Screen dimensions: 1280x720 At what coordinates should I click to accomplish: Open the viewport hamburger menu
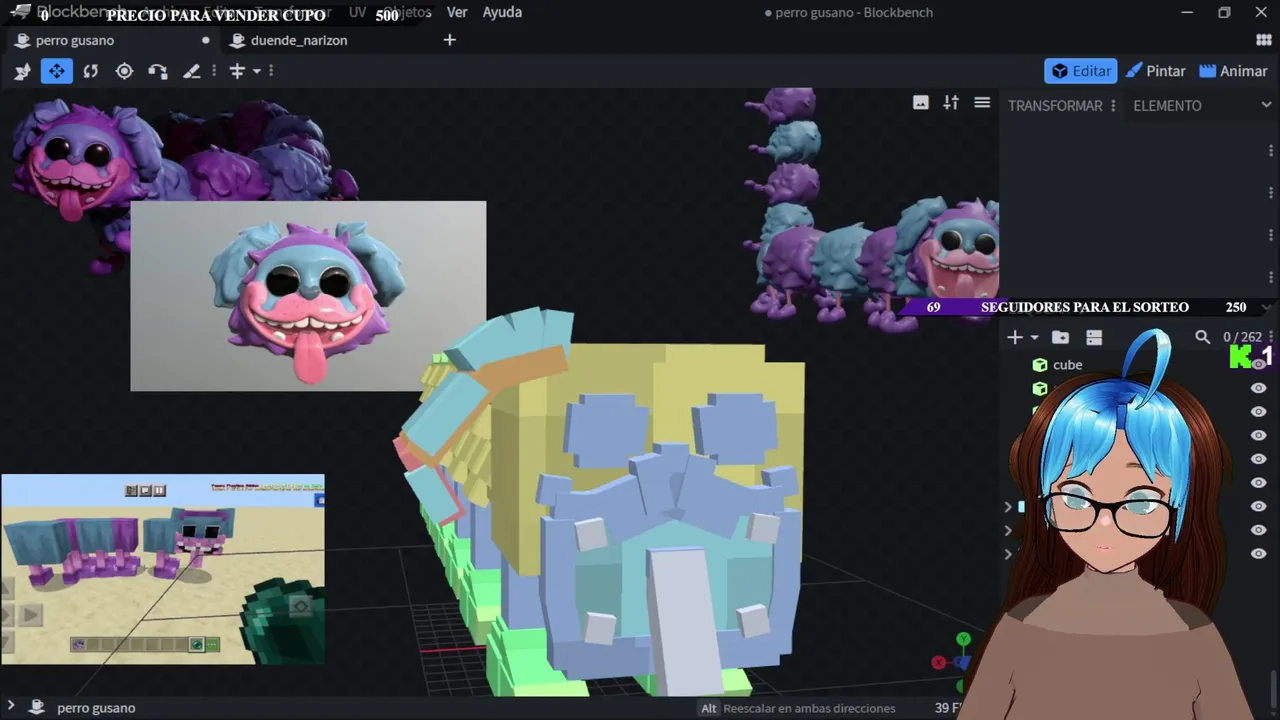(x=982, y=103)
